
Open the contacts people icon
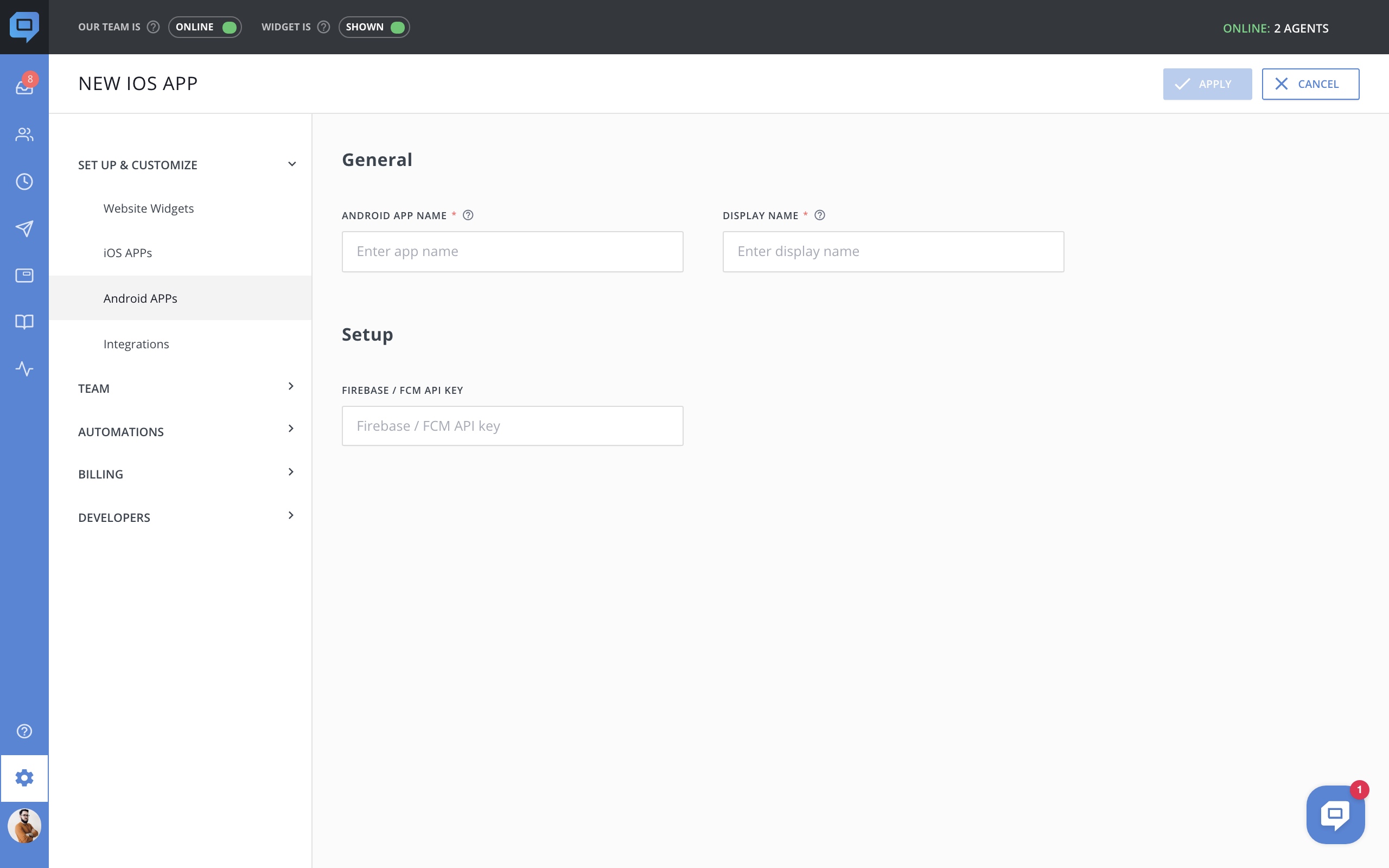[x=24, y=135]
